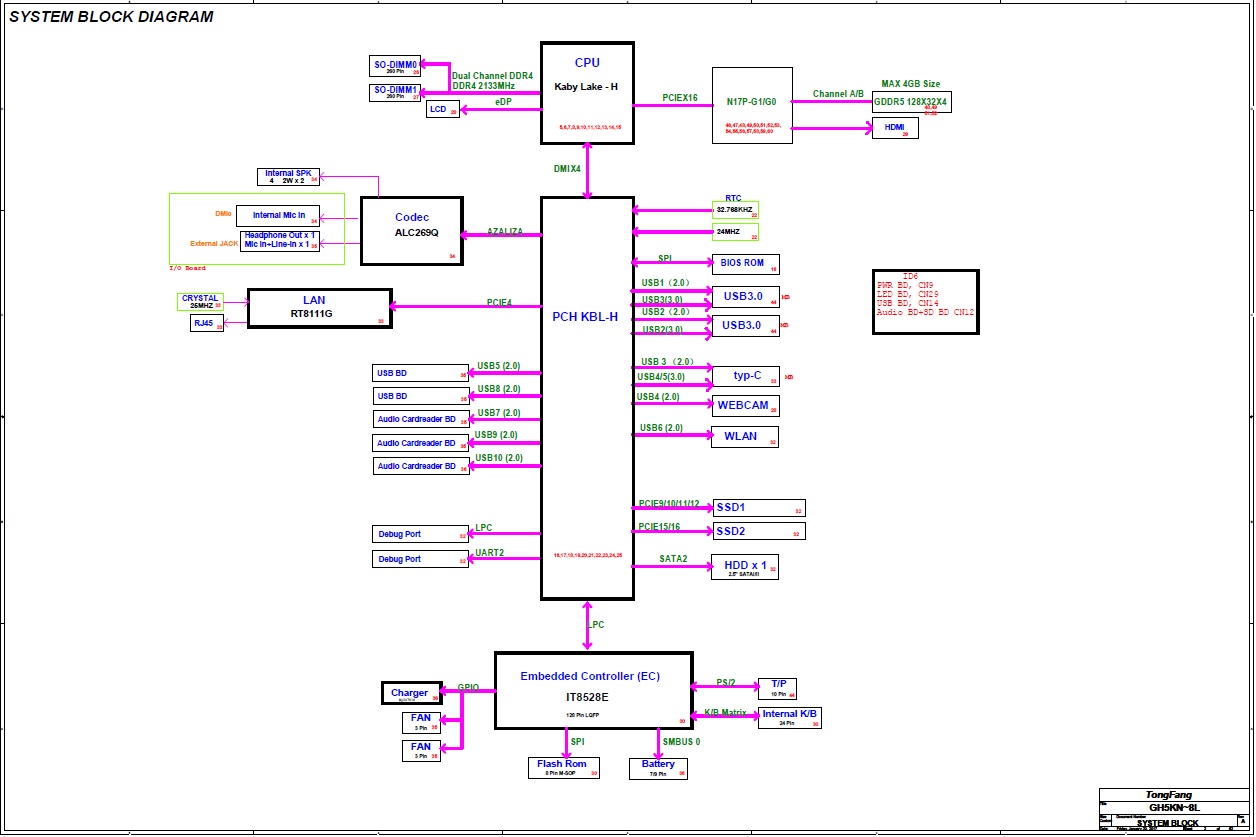
Task: Click the Headphone Out x 1 block
Action: pos(280,240)
